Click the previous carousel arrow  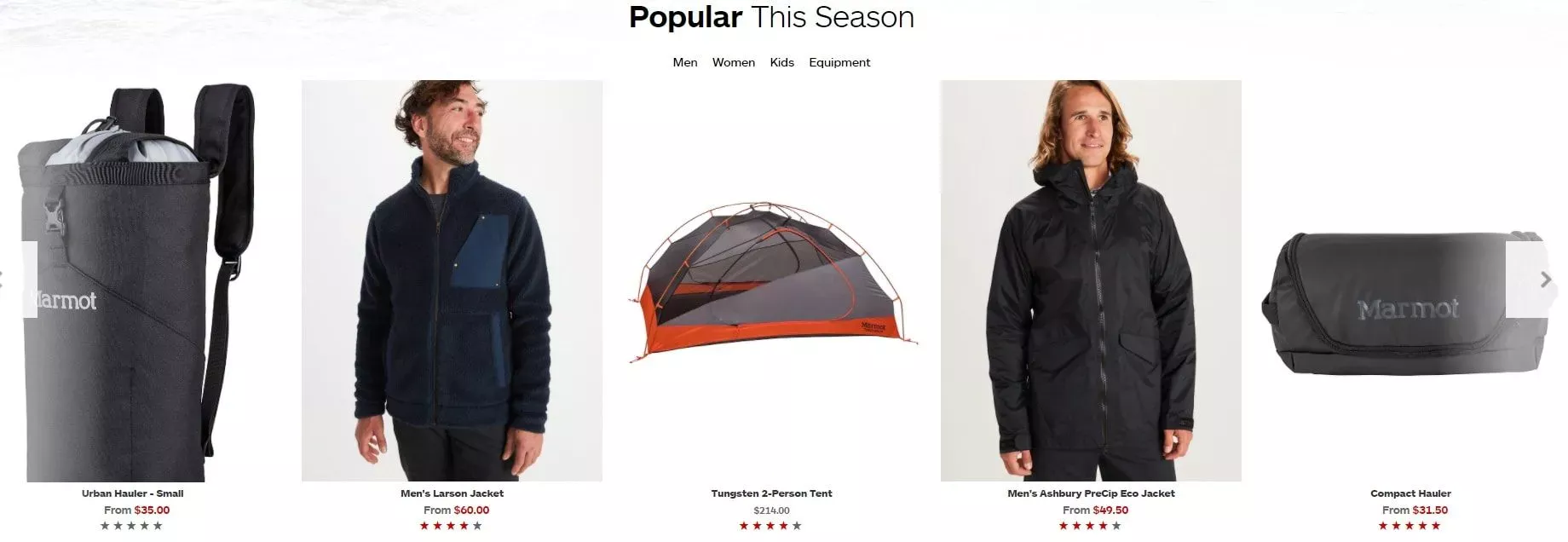pos(18,280)
